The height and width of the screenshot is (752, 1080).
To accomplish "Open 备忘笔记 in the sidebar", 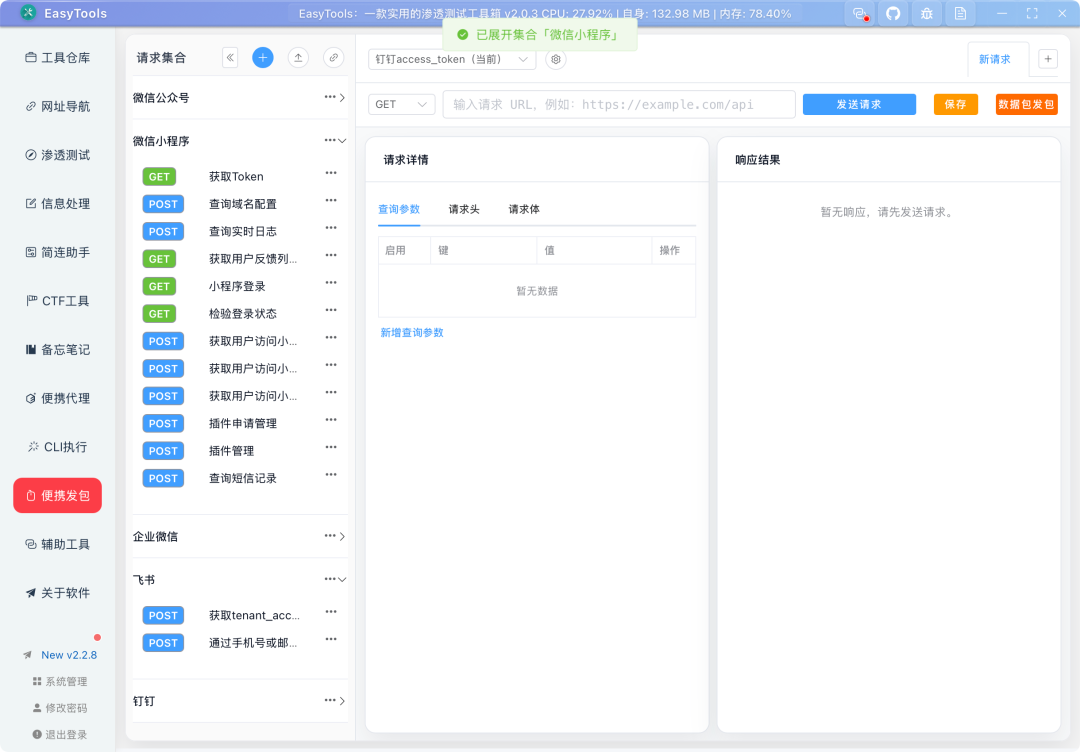I will pyautogui.click(x=58, y=350).
